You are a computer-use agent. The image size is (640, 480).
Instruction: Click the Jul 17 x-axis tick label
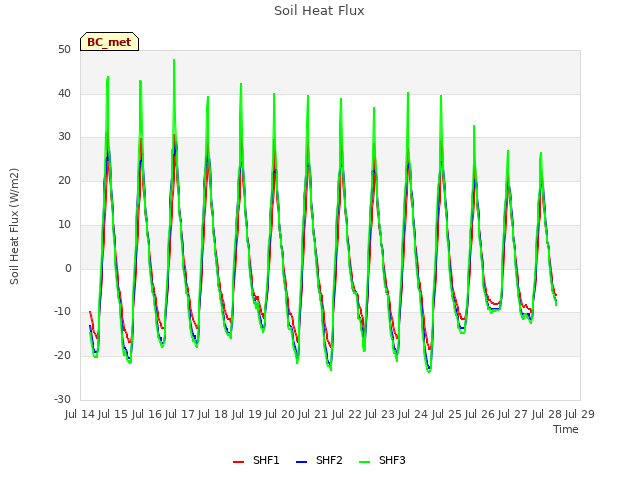pyautogui.click(x=180, y=414)
